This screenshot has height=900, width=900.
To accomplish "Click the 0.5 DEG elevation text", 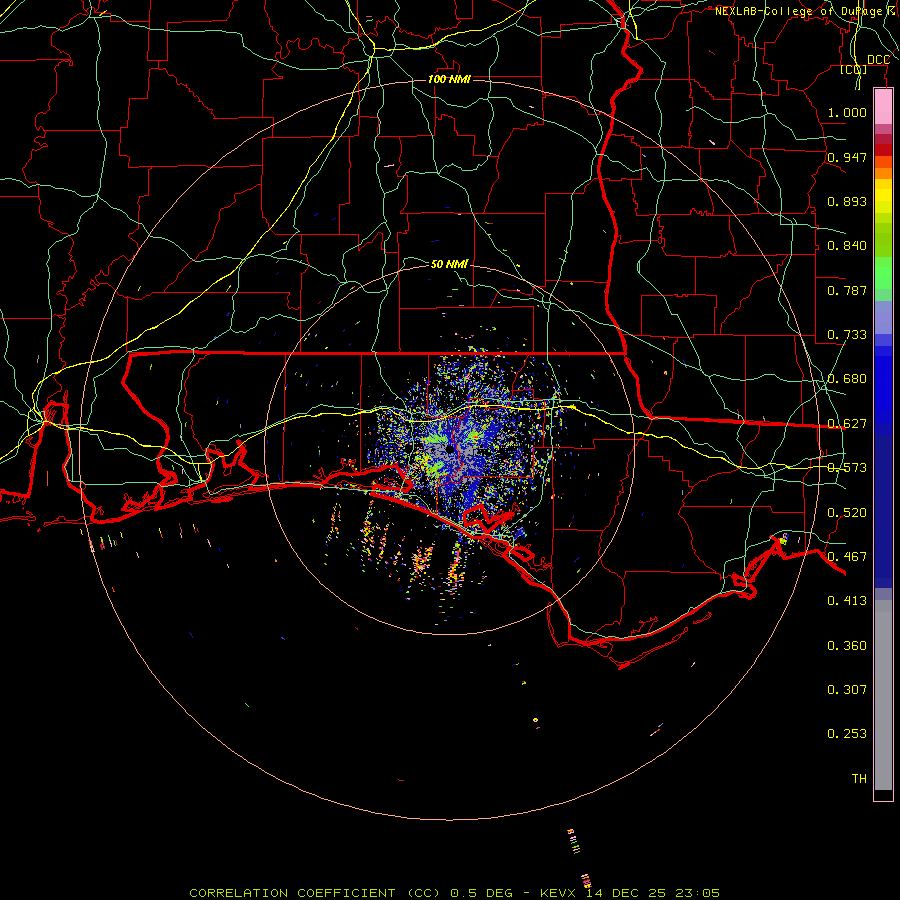I will 481,893.
